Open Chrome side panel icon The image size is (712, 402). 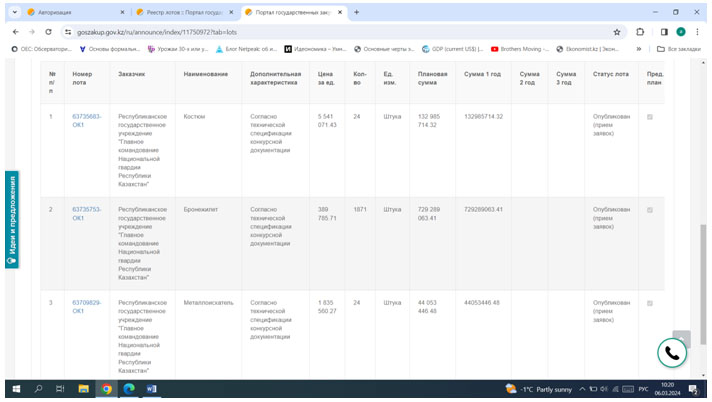(662, 32)
